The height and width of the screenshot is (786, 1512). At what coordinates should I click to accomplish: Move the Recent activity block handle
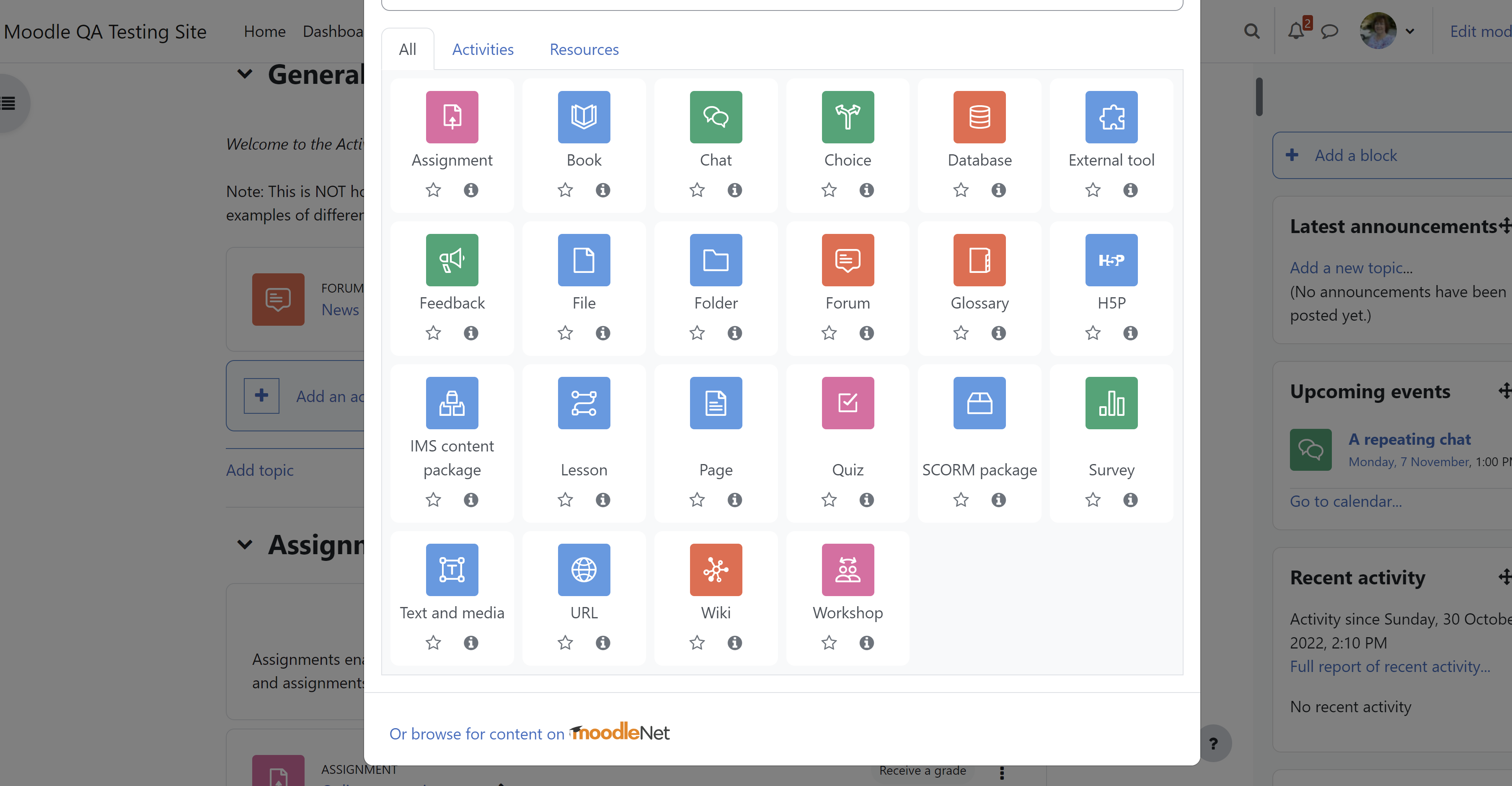[1505, 576]
